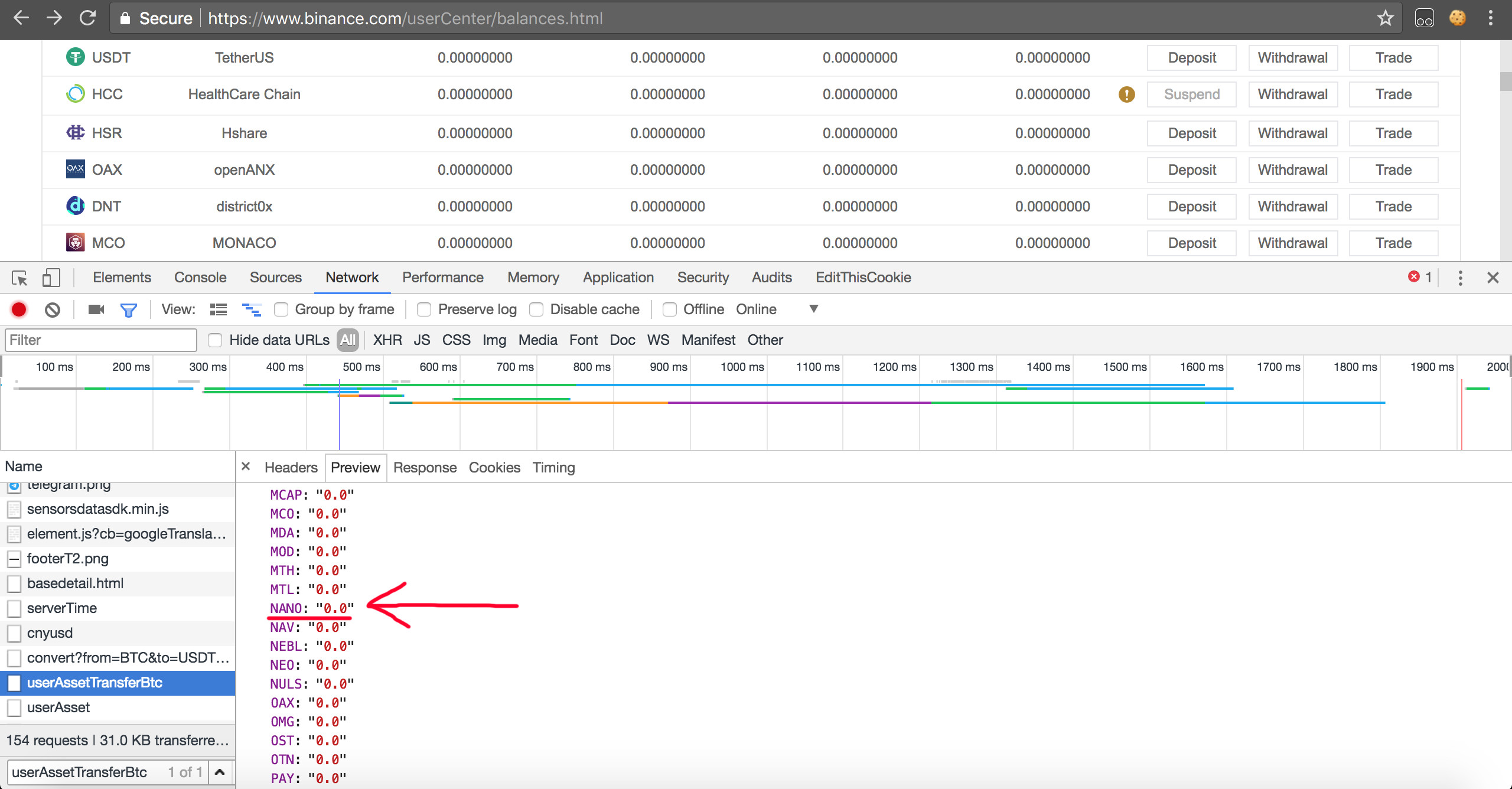
Task: Tick the Disable cache checkbox
Action: pos(536,309)
